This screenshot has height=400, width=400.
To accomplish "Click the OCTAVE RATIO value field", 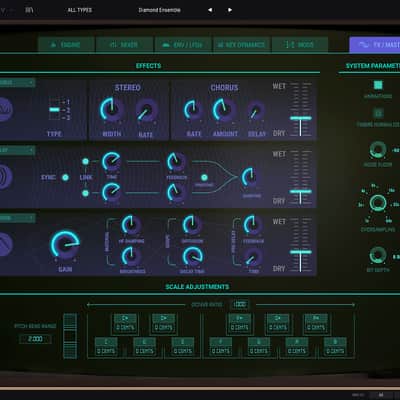I will pos(240,304).
